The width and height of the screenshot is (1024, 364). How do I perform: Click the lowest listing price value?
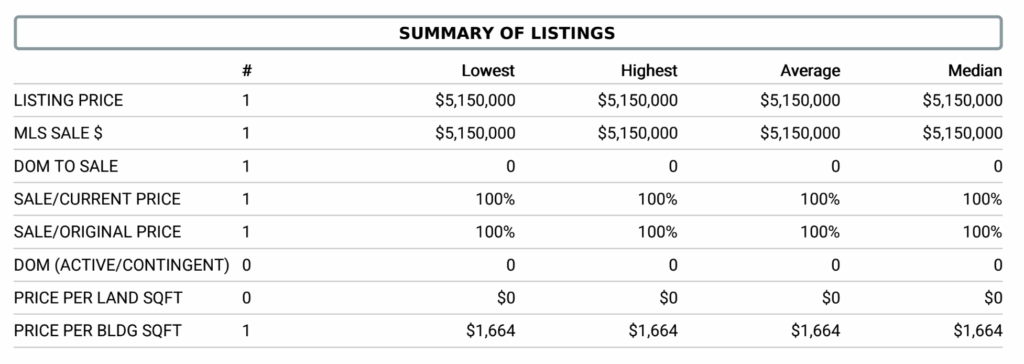(x=475, y=101)
